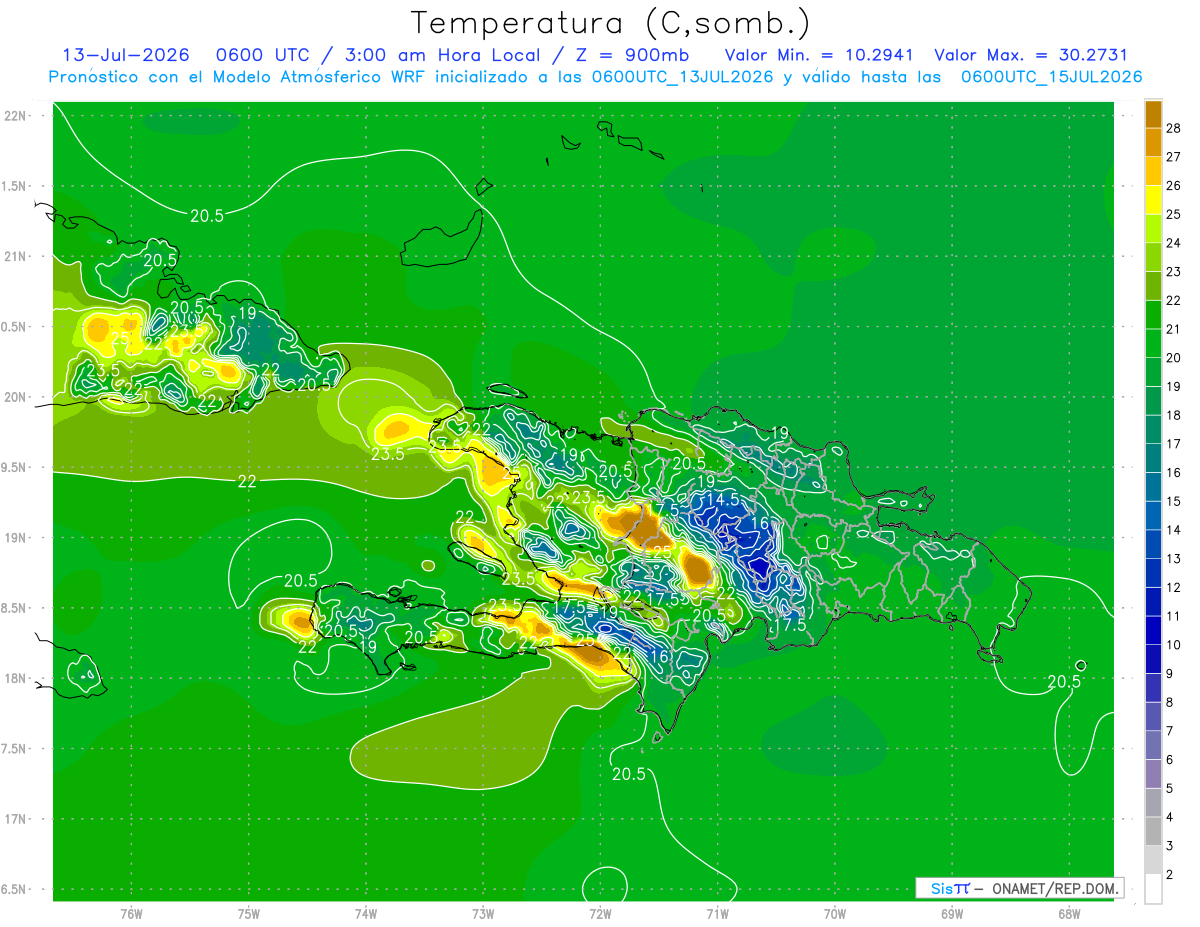
Task: Pick the teal legend swatch between 16 and 17
Action: [x=1153, y=458]
